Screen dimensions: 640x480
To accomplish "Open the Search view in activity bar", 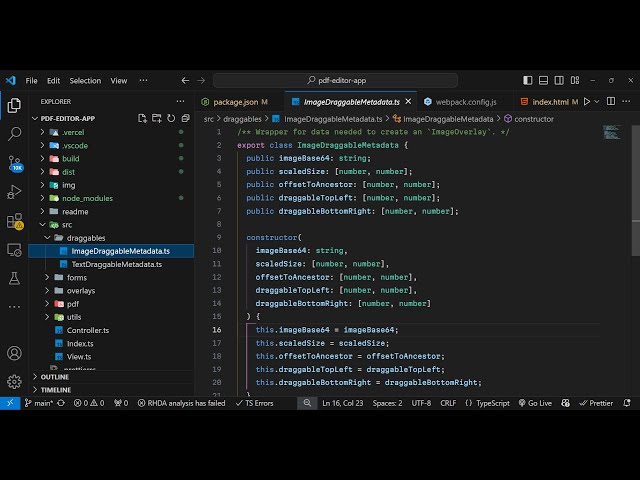I will coord(14,133).
